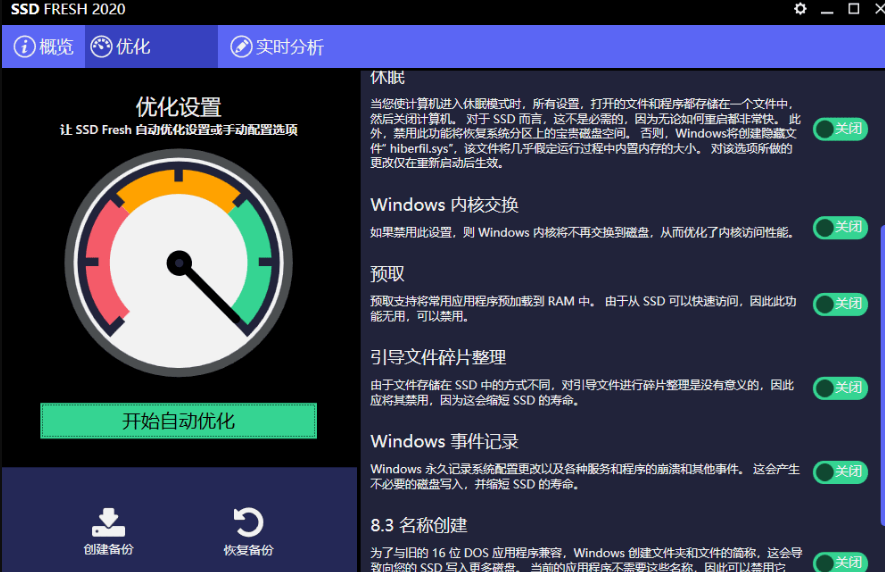Maximize the SSD Fresh window
Image resolution: width=885 pixels, height=572 pixels.
[853, 9]
